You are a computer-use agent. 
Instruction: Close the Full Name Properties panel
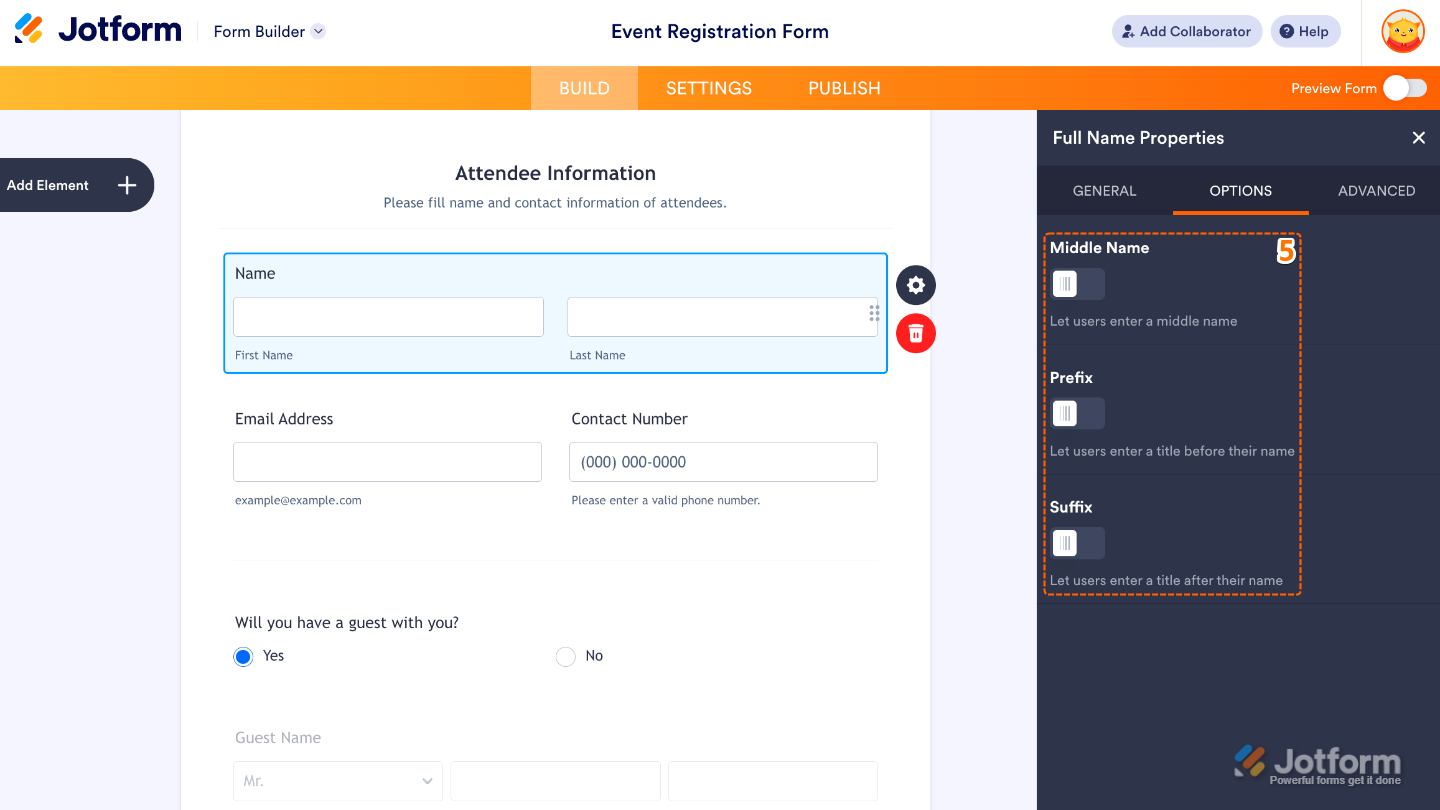(x=1418, y=138)
